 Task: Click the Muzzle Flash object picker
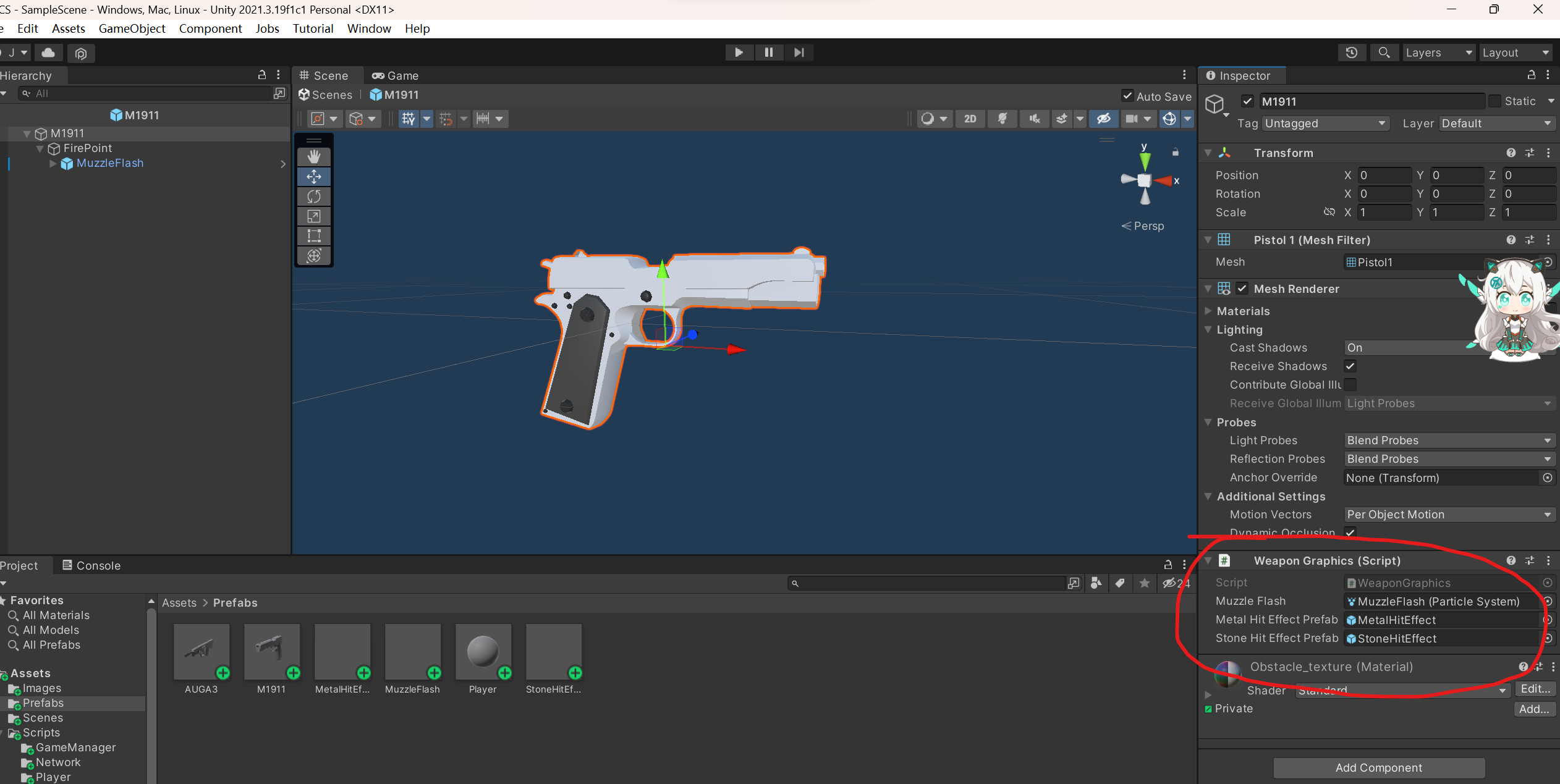pos(1548,601)
